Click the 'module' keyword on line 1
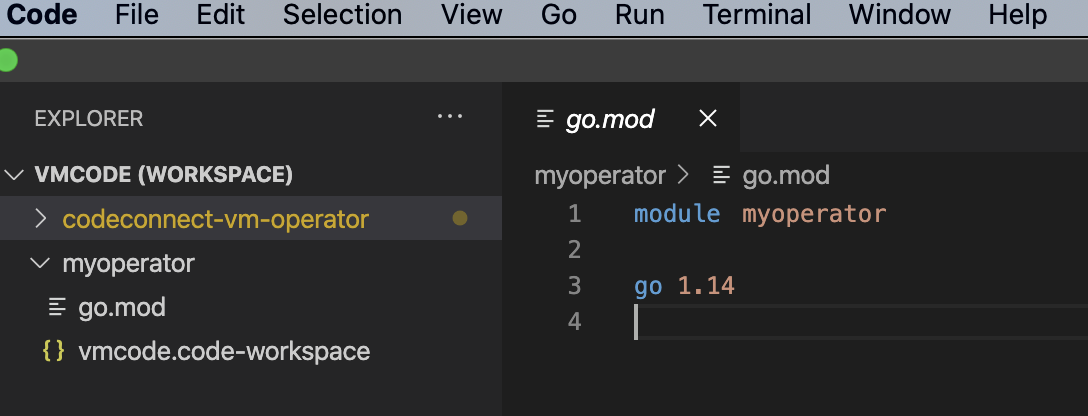Image resolution: width=1088 pixels, height=416 pixels. tap(677, 214)
